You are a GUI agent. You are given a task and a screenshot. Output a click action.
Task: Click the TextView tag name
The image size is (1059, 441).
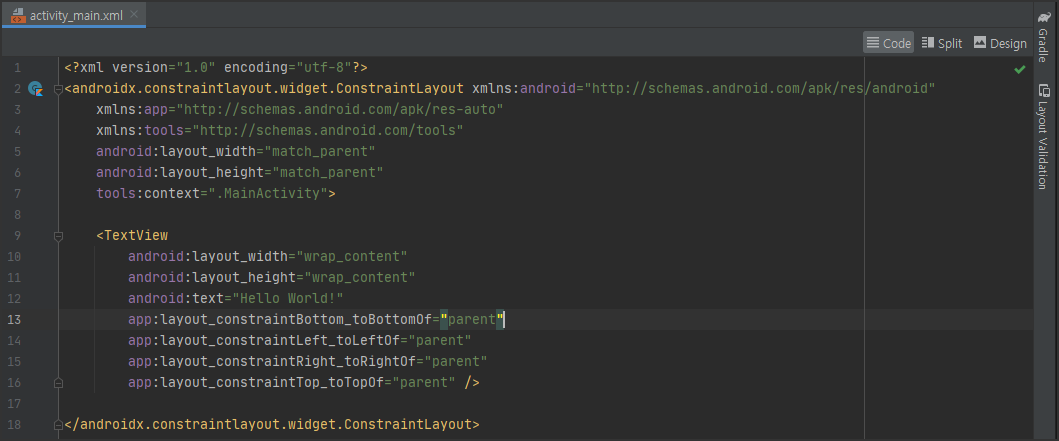pyautogui.click(x=136, y=236)
